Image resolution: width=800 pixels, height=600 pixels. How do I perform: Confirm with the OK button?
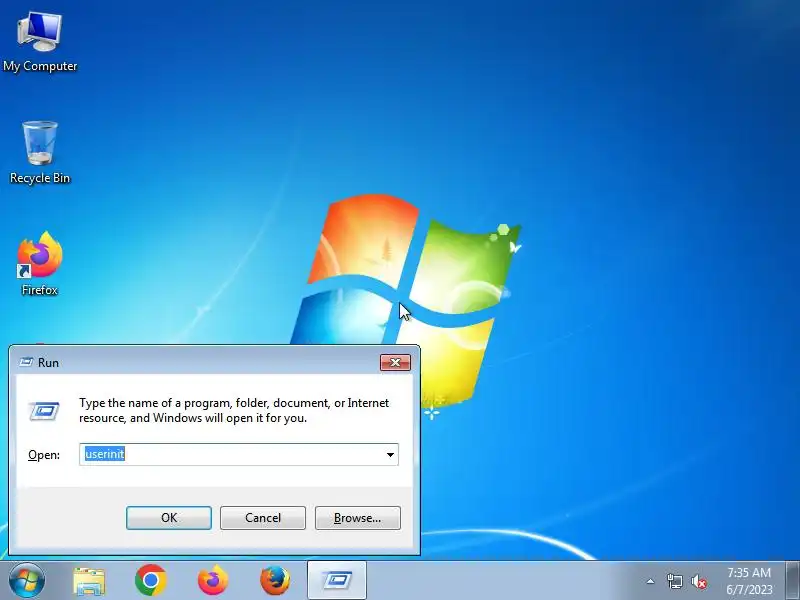pyautogui.click(x=169, y=518)
